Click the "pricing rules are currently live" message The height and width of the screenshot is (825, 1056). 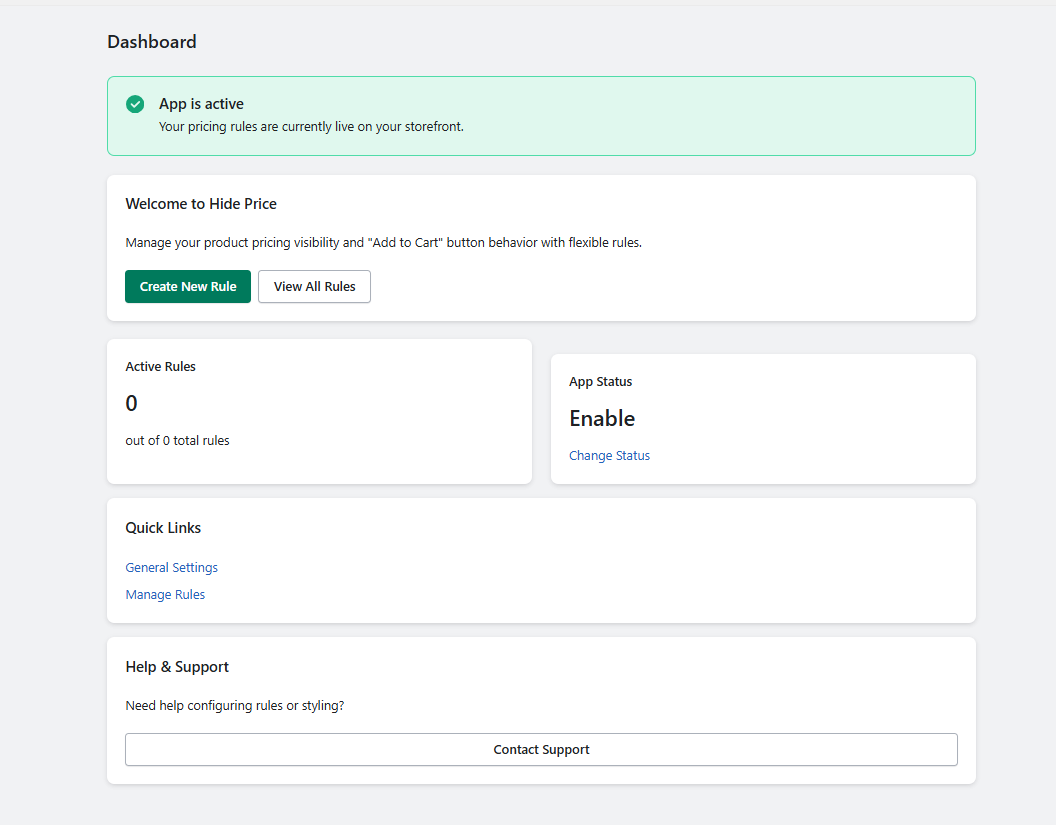(x=311, y=127)
